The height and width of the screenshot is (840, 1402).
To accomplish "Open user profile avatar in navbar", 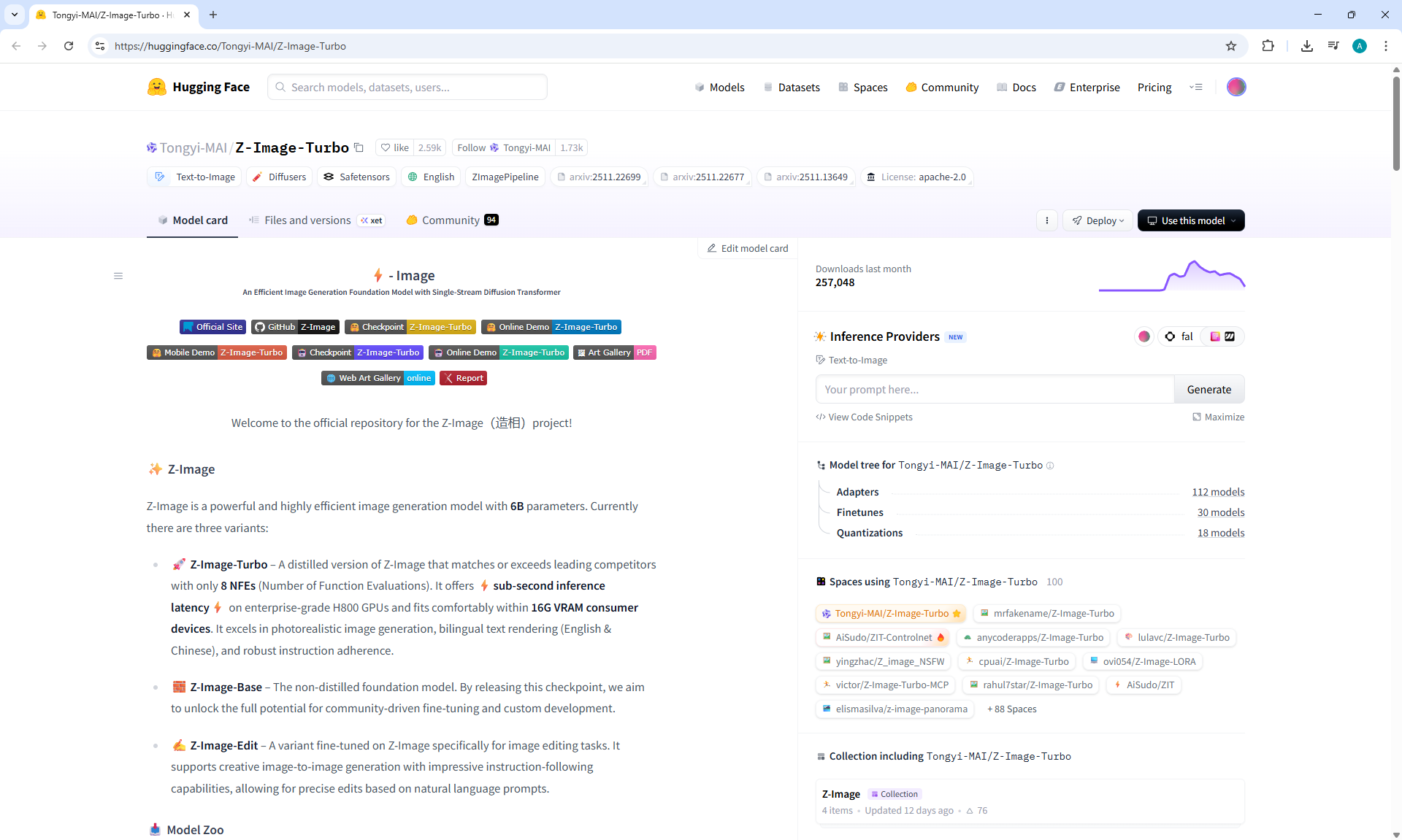I will coord(1236,87).
